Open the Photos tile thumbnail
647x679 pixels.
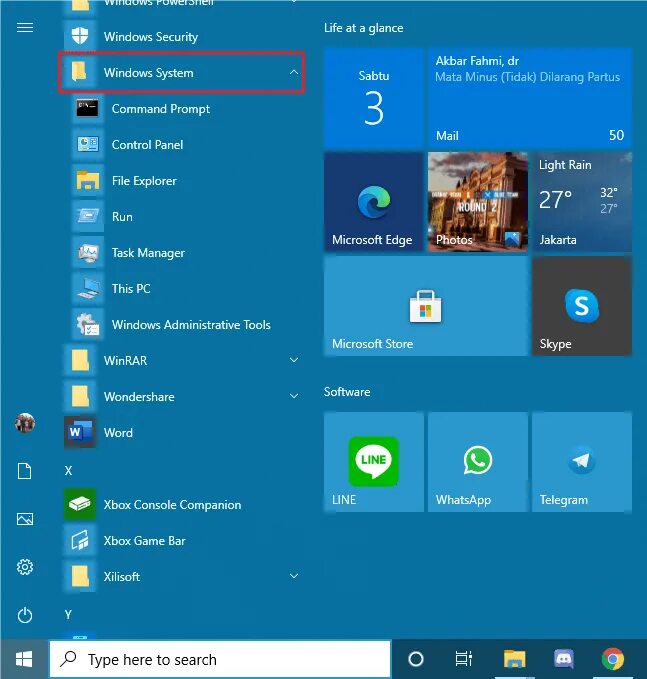pyautogui.click(x=478, y=202)
